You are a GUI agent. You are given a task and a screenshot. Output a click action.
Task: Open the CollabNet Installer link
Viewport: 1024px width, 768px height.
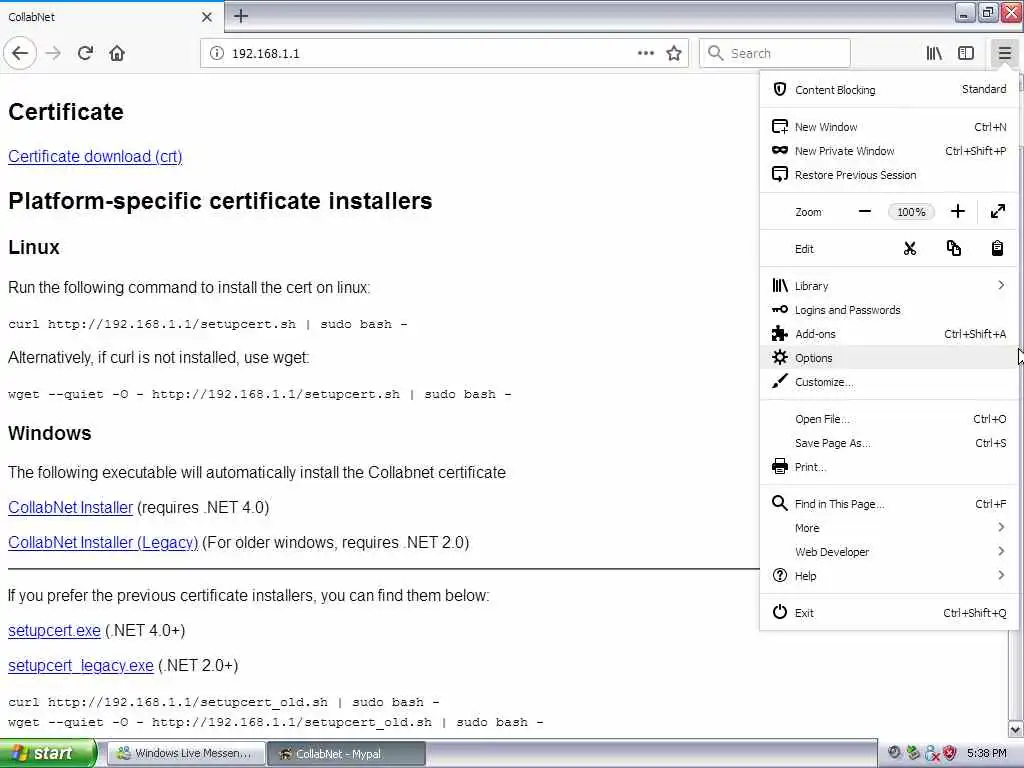pyautogui.click(x=71, y=507)
